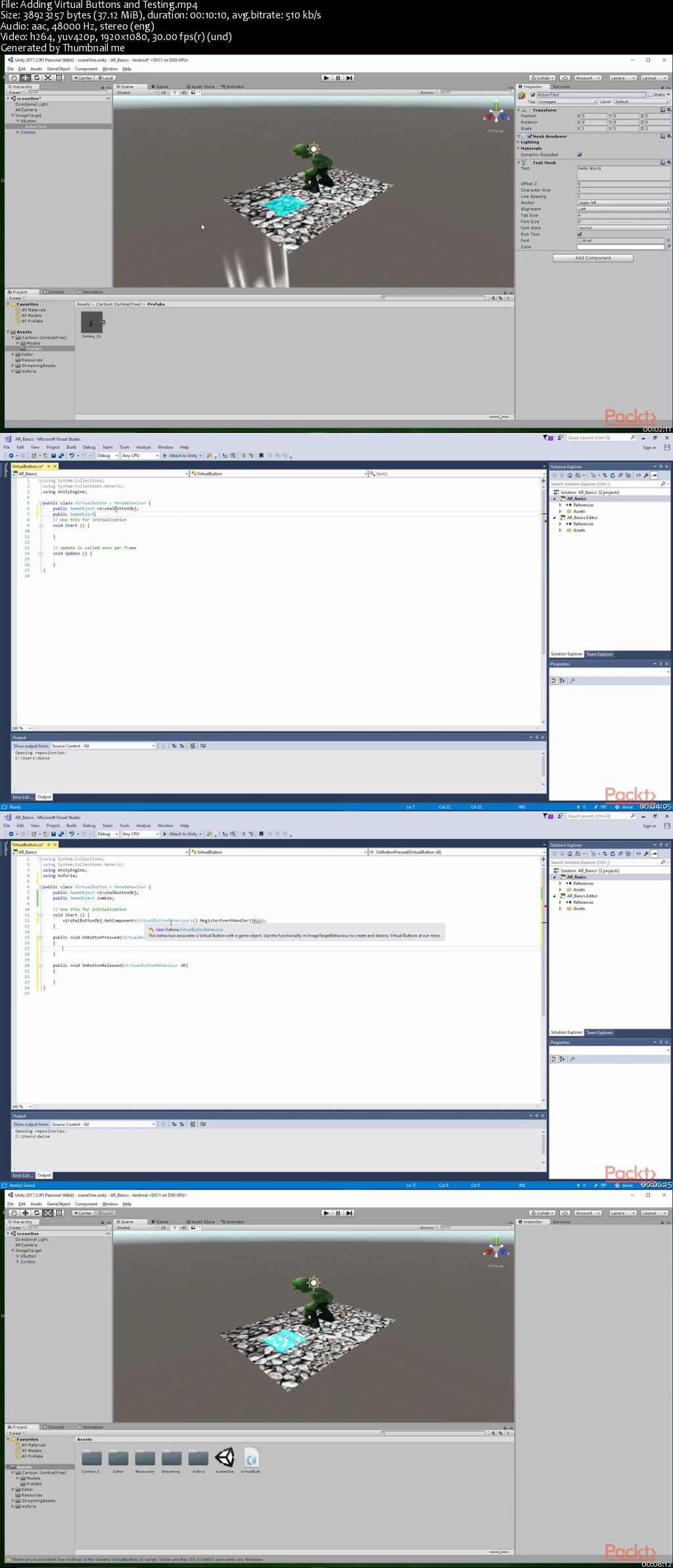Toggle the Static checkbox in Inspector
This screenshot has height=1568, width=673.
(651, 95)
